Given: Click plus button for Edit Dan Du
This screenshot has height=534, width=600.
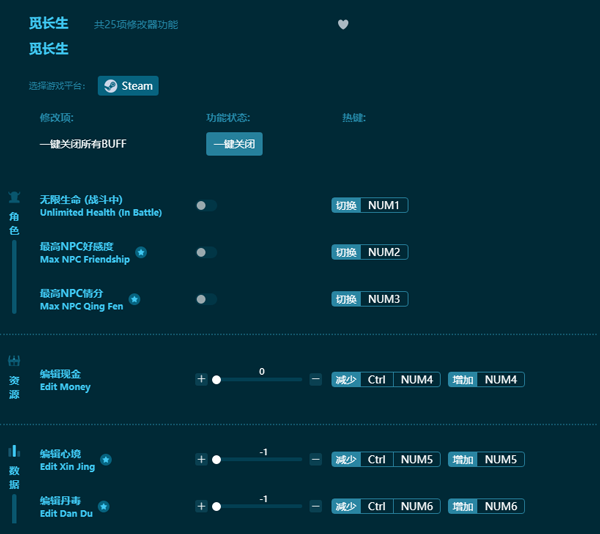Looking at the screenshot, I should 201,506.
